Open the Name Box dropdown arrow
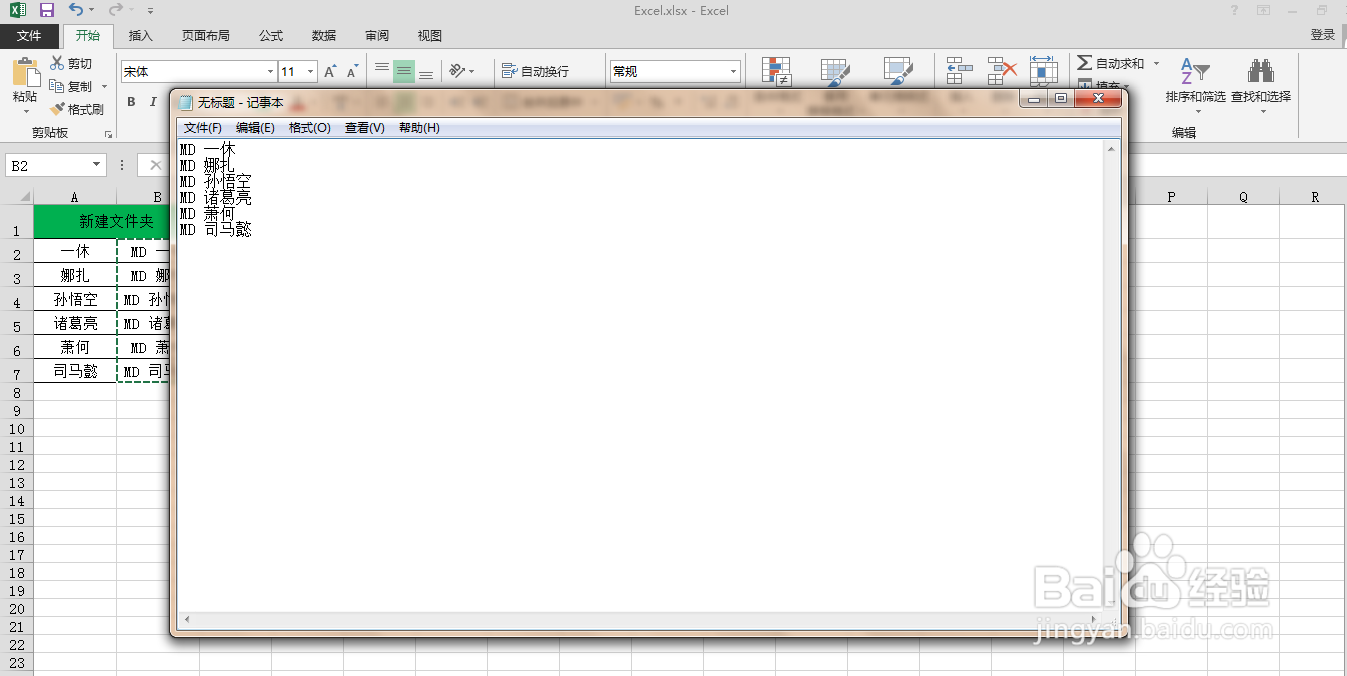 tap(97, 165)
